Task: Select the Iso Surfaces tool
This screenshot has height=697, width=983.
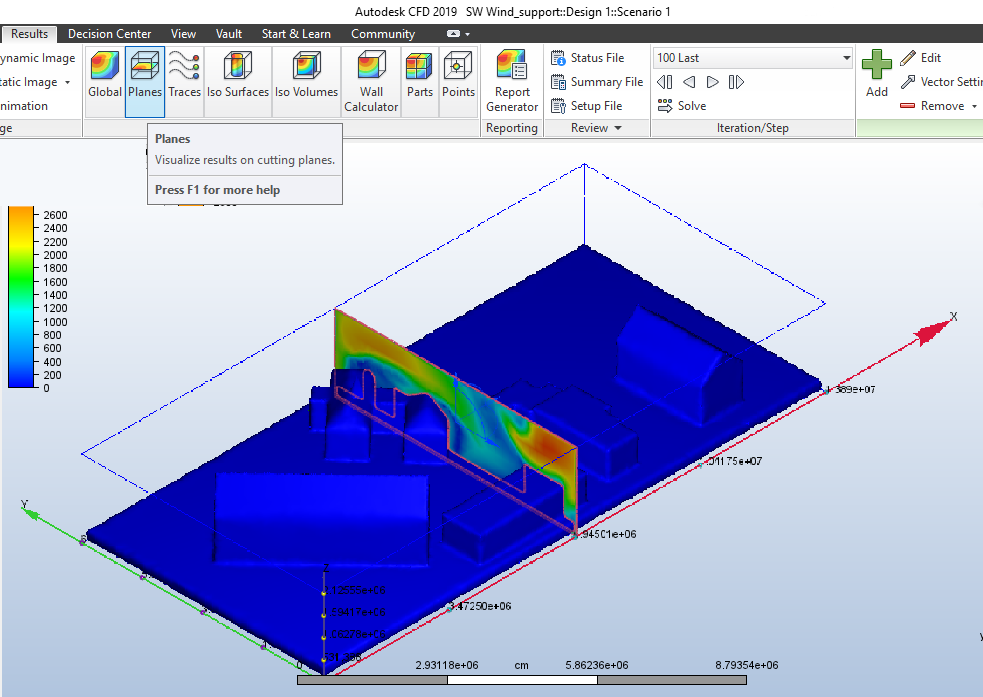Action: coord(238,75)
